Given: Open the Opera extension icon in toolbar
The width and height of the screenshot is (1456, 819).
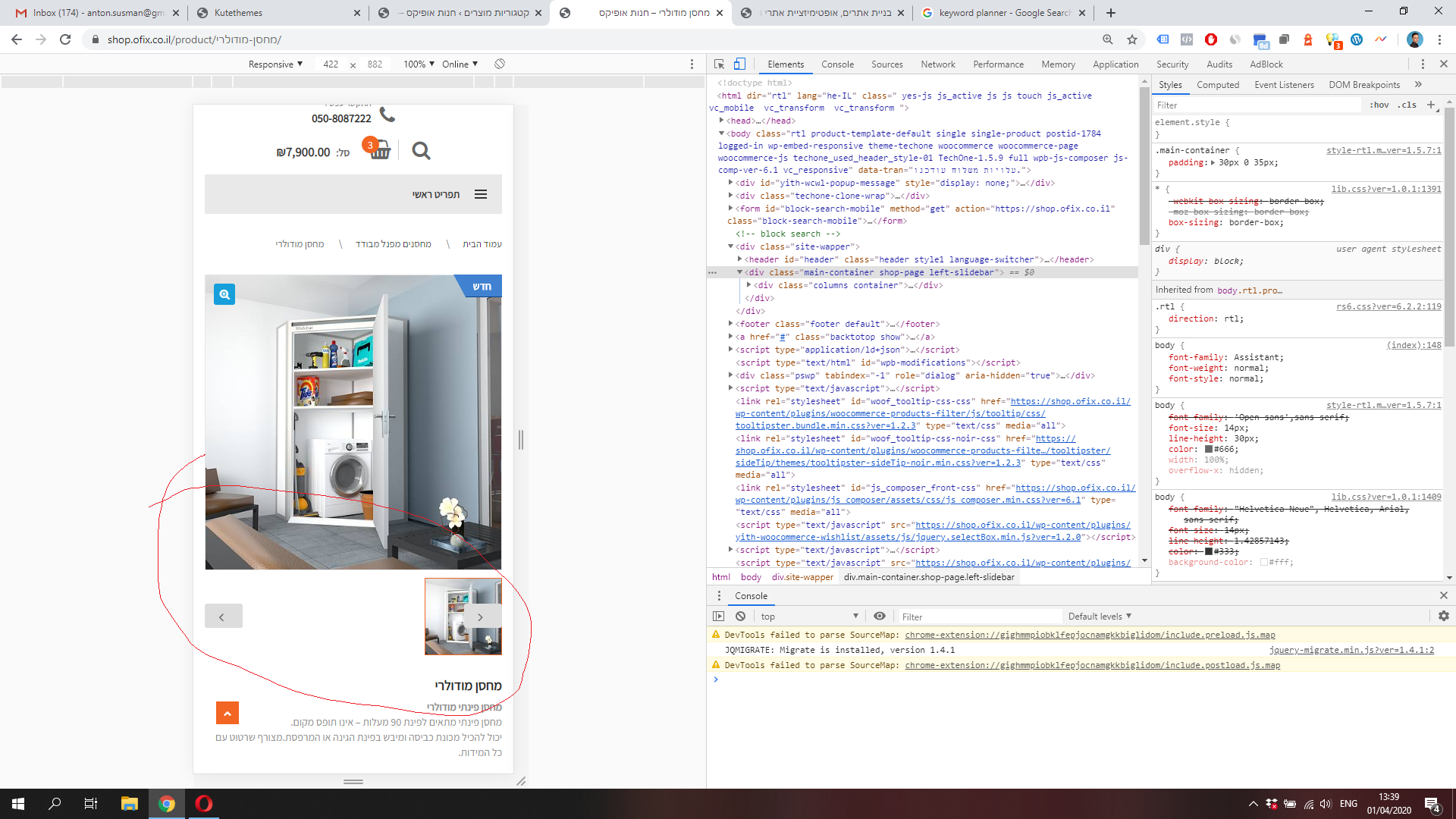Looking at the screenshot, I should (x=1211, y=39).
